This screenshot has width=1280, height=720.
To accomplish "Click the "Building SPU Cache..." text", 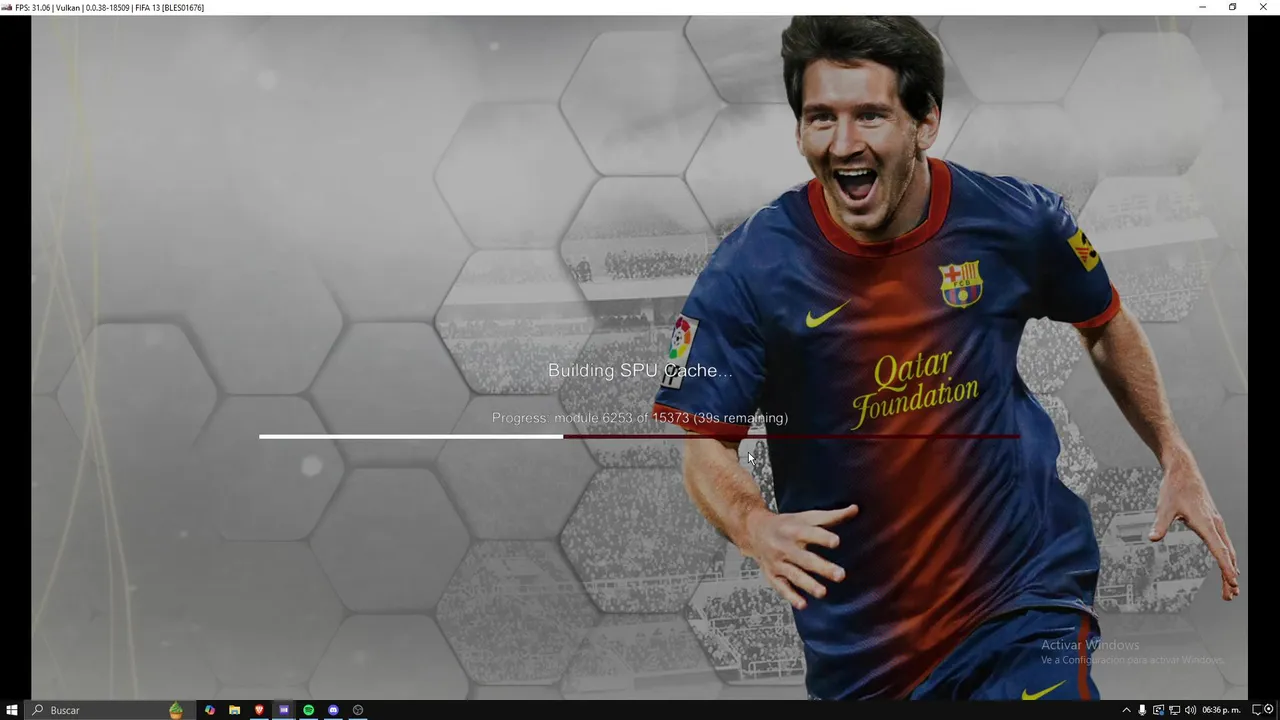I will (640, 370).
